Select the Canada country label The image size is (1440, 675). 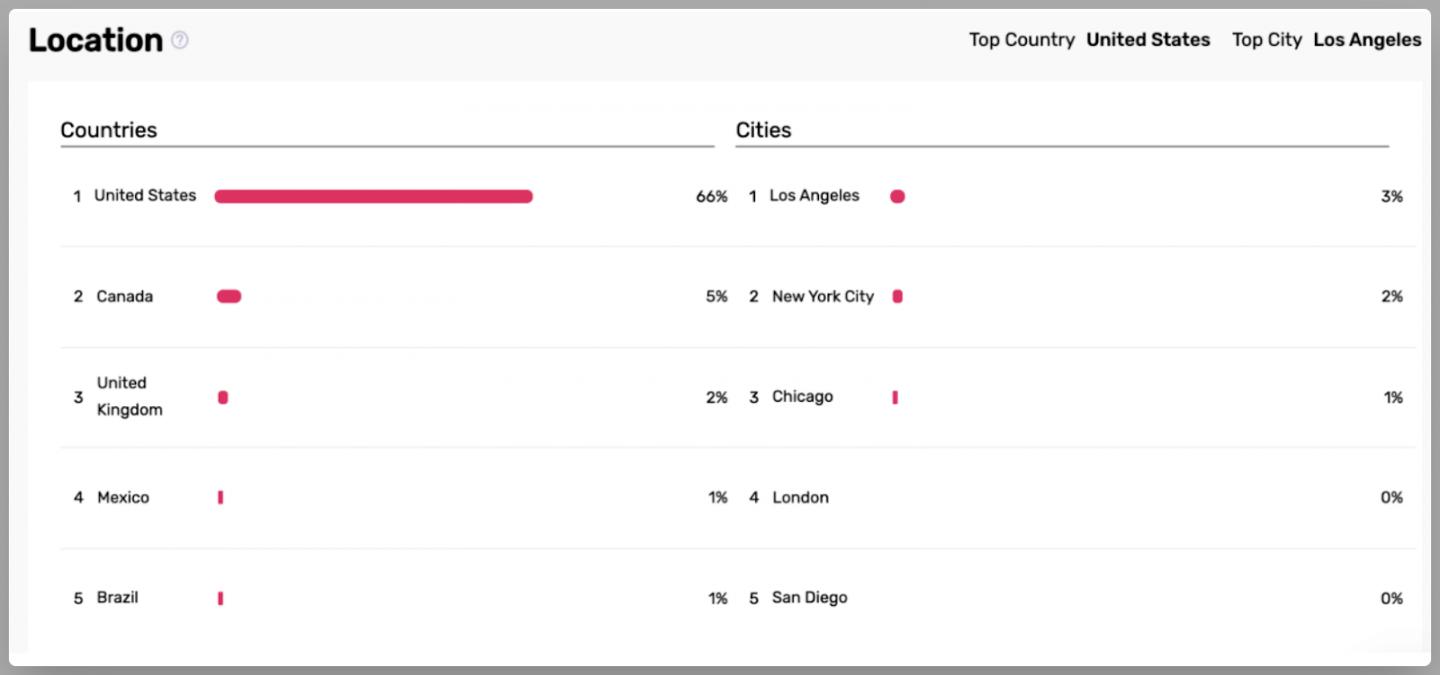coord(125,296)
